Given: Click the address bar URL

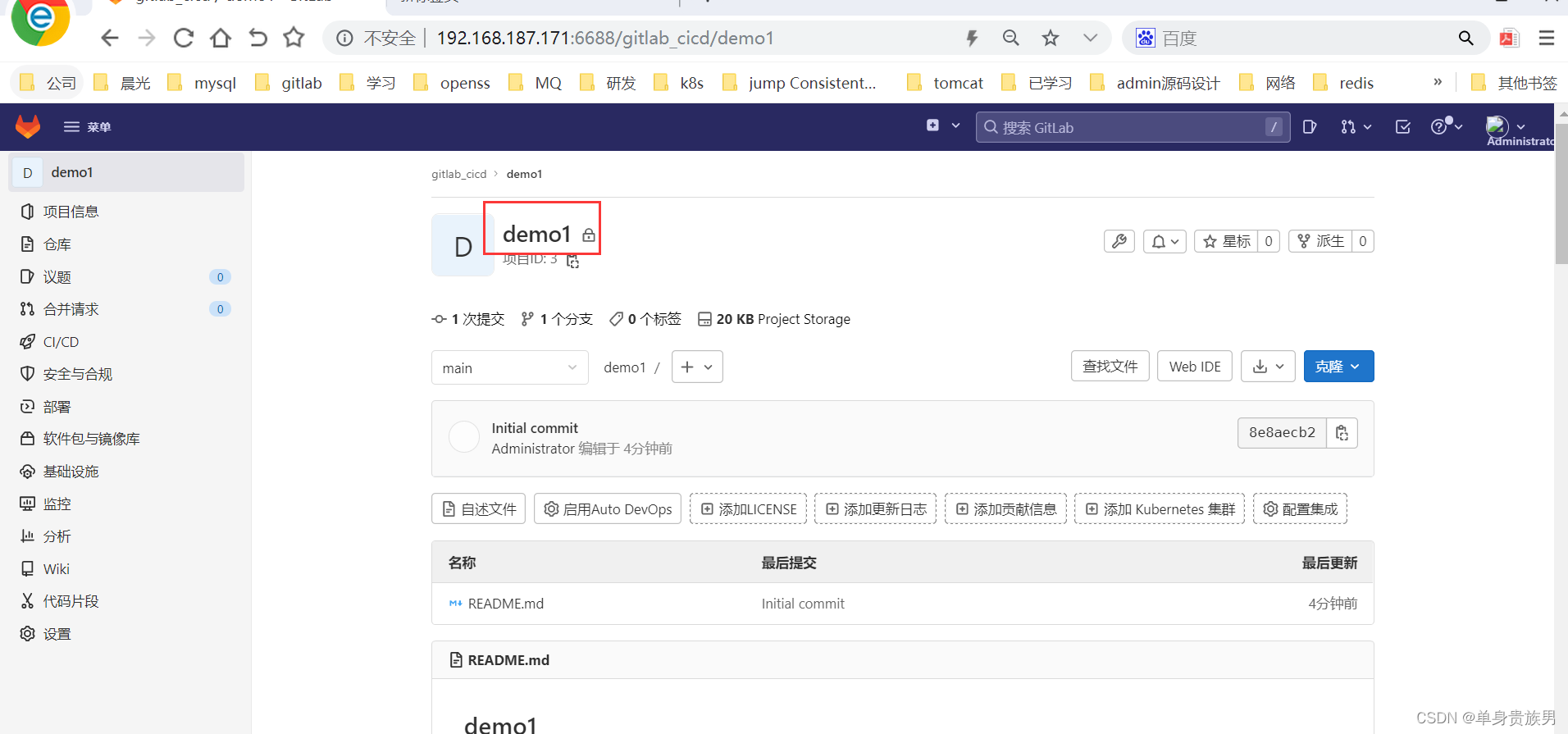Looking at the screenshot, I should click(605, 38).
